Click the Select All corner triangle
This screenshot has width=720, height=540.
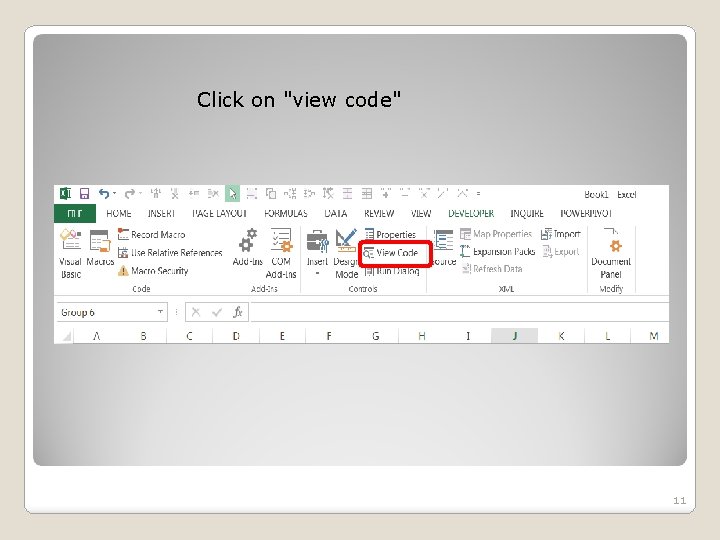(67, 337)
